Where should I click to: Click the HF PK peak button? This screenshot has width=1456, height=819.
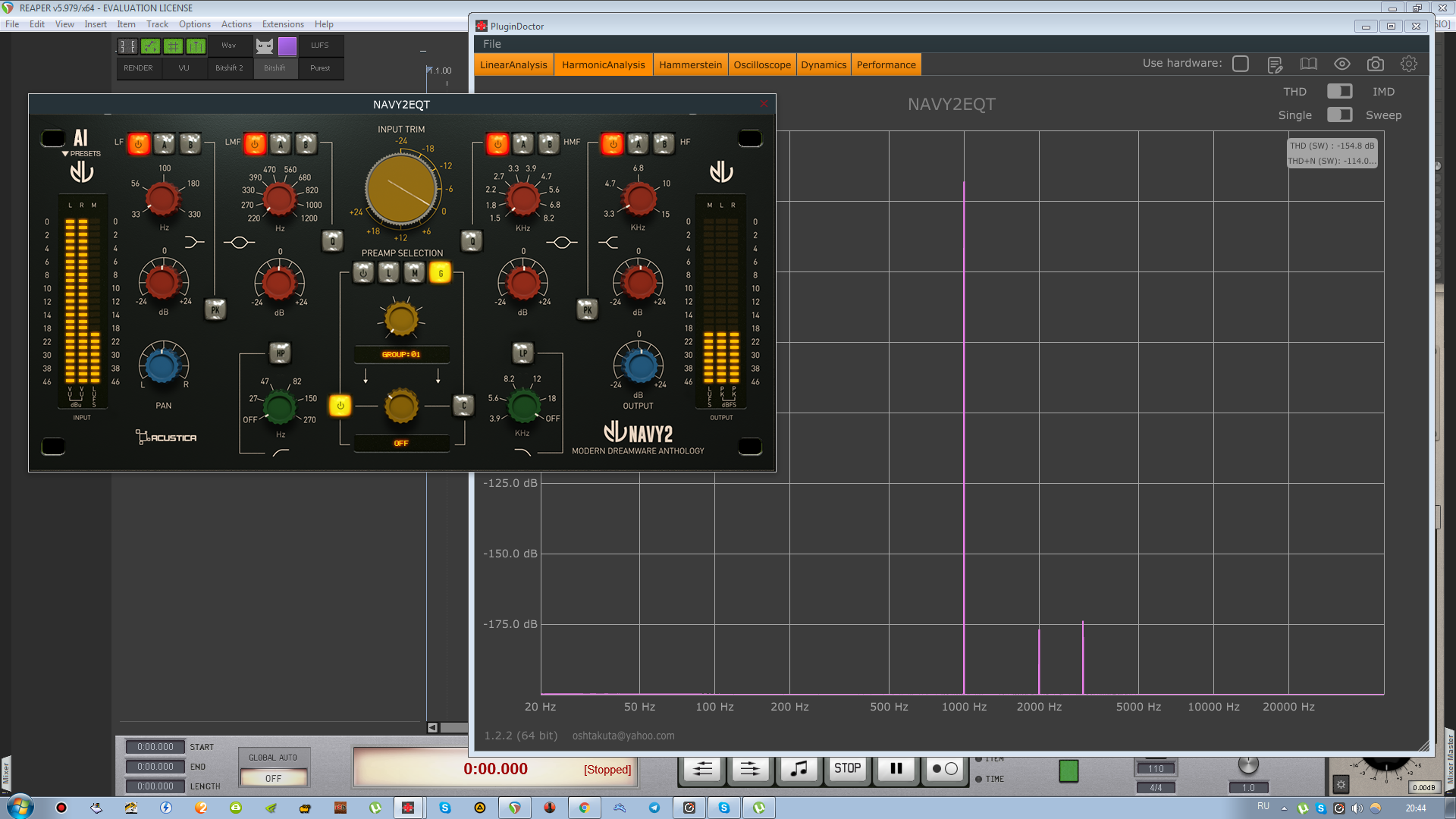coord(587,309)
